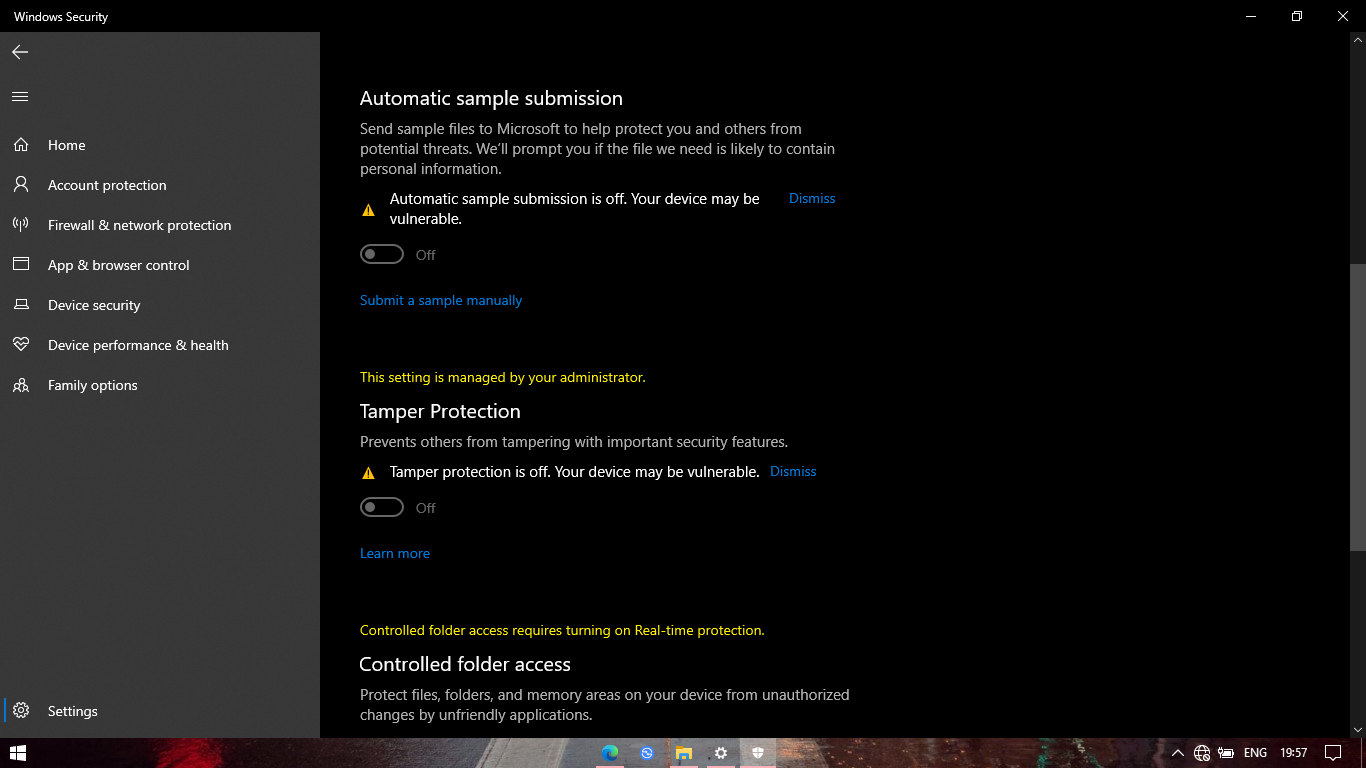The height and width of the screenshot is (768, 1366).
Task: Click Learn more under Tamper Protection
Action: (395, 553)
